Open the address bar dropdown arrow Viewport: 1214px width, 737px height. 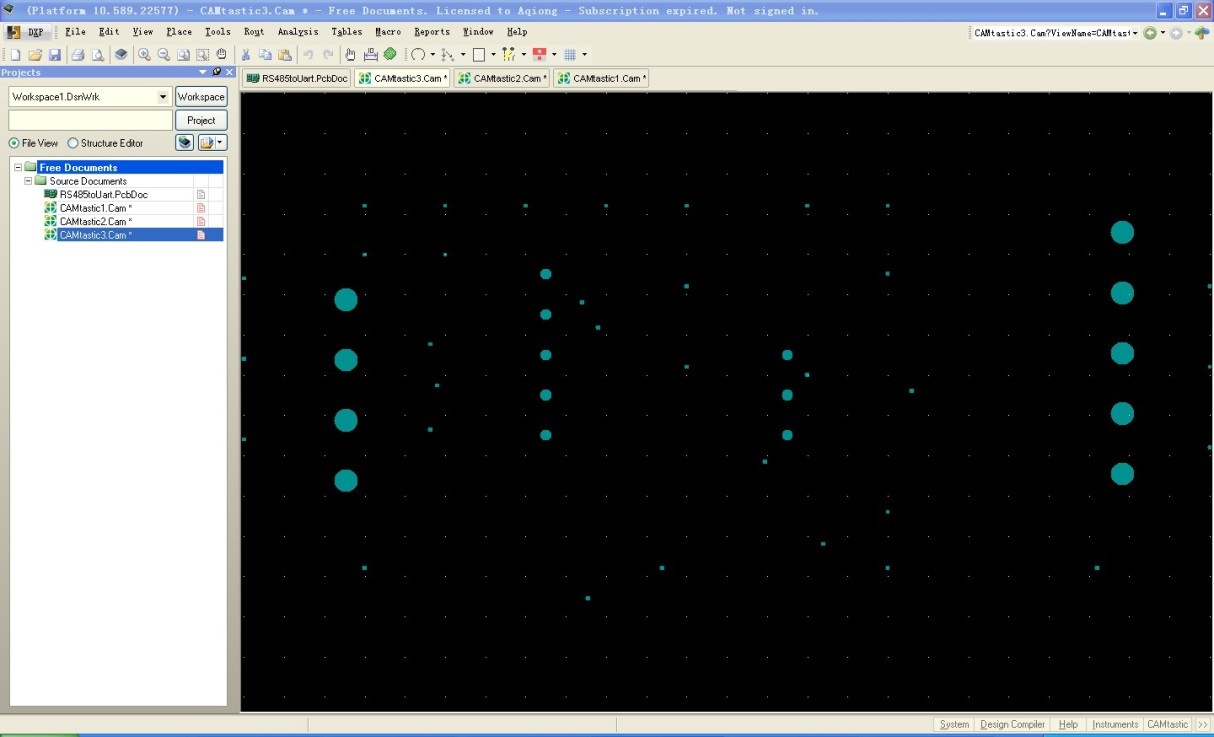1135,33
